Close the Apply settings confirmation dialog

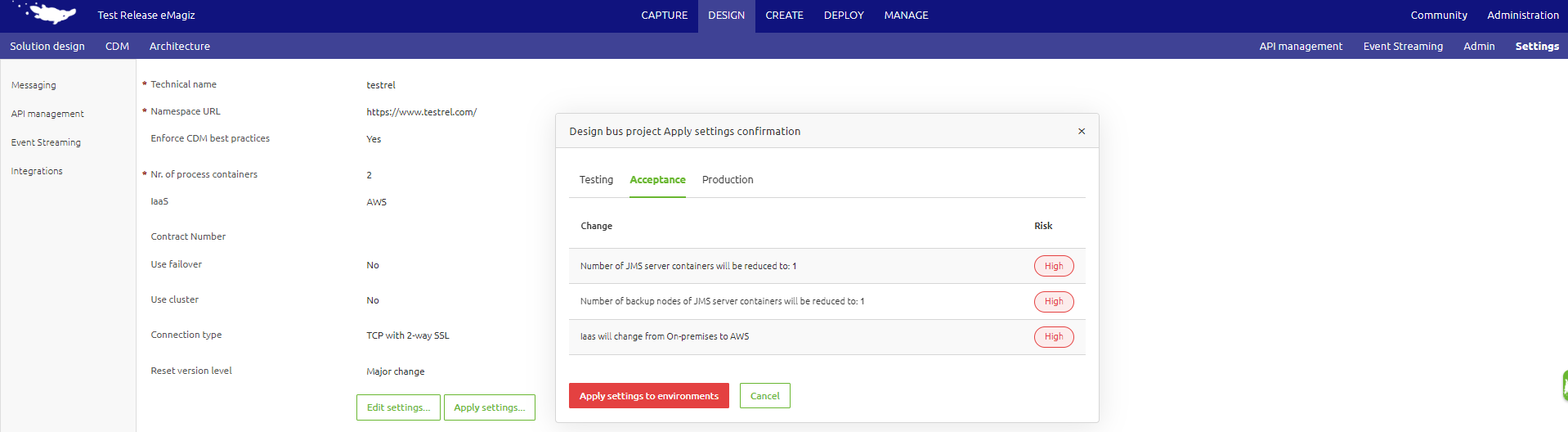[1082, 131]
